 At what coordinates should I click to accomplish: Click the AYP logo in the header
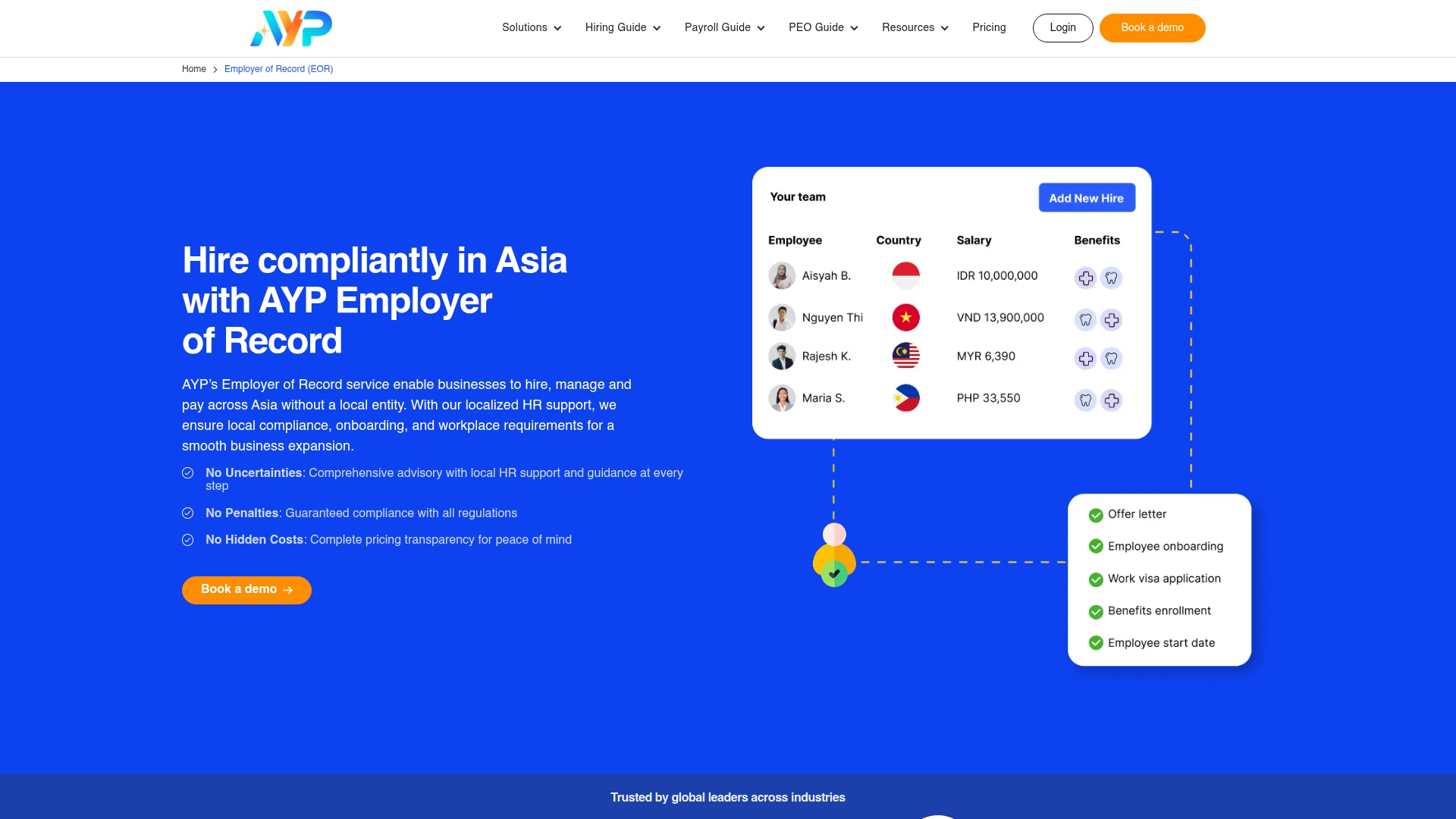tap(290, 27)
